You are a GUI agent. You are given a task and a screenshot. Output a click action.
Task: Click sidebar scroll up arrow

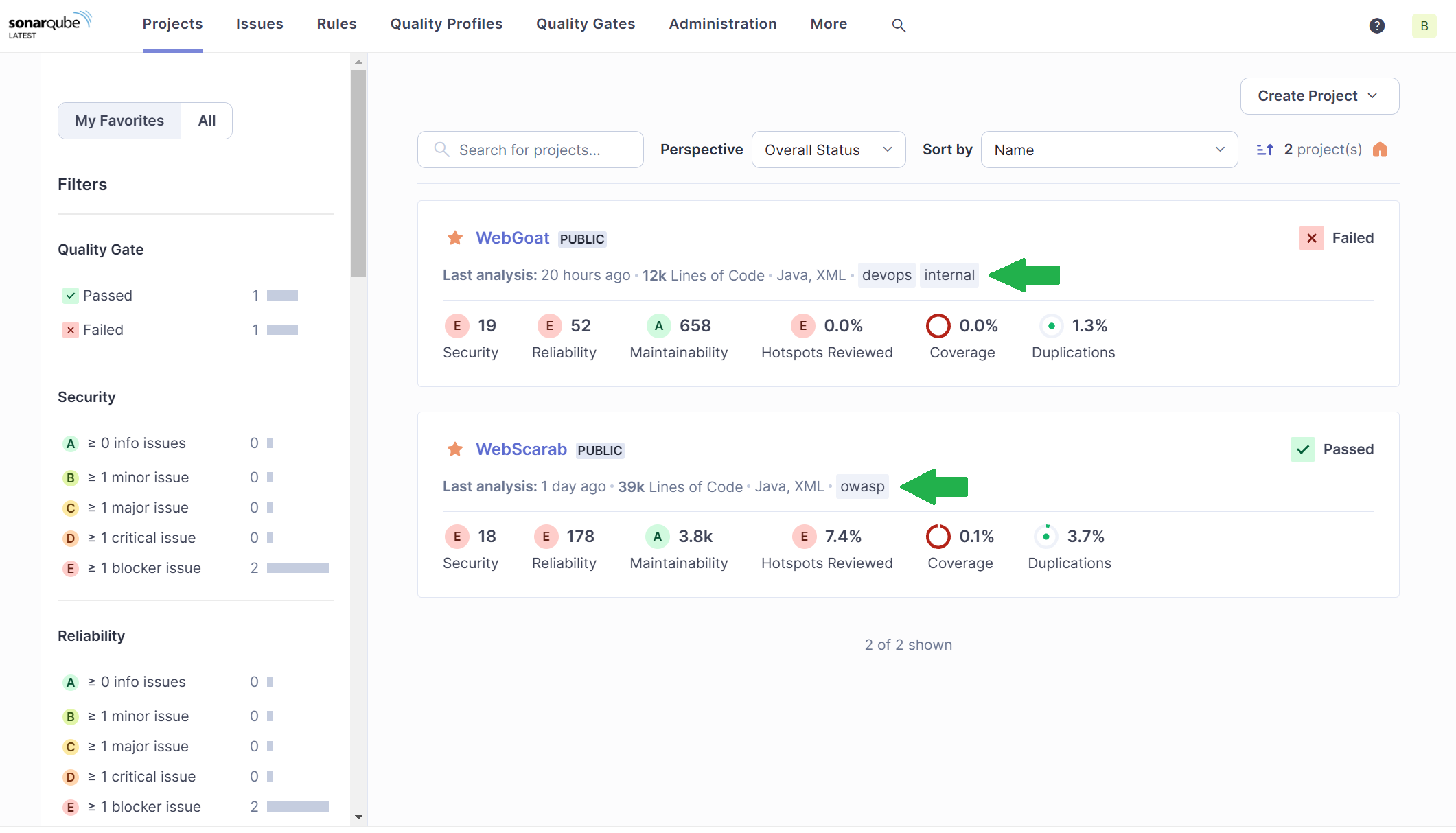pyautogui.click(x=358, y=62)
